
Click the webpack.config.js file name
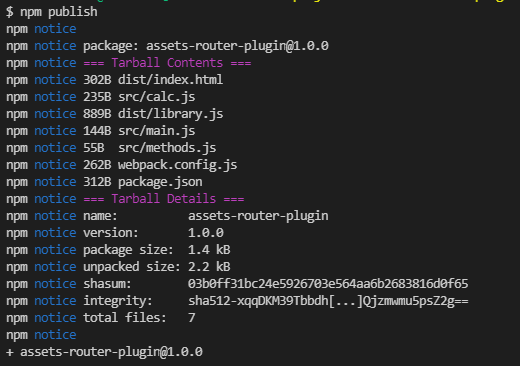click(177, 165)
